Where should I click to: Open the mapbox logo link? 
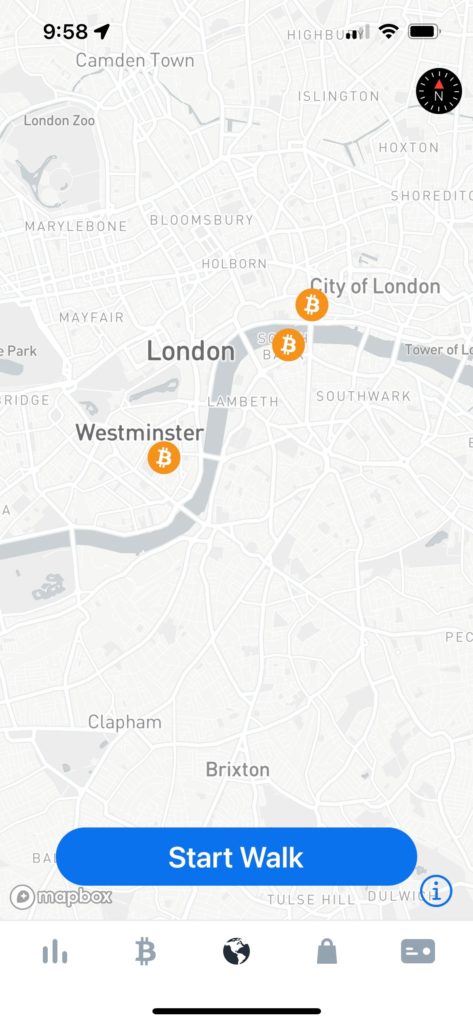point(61,897)
